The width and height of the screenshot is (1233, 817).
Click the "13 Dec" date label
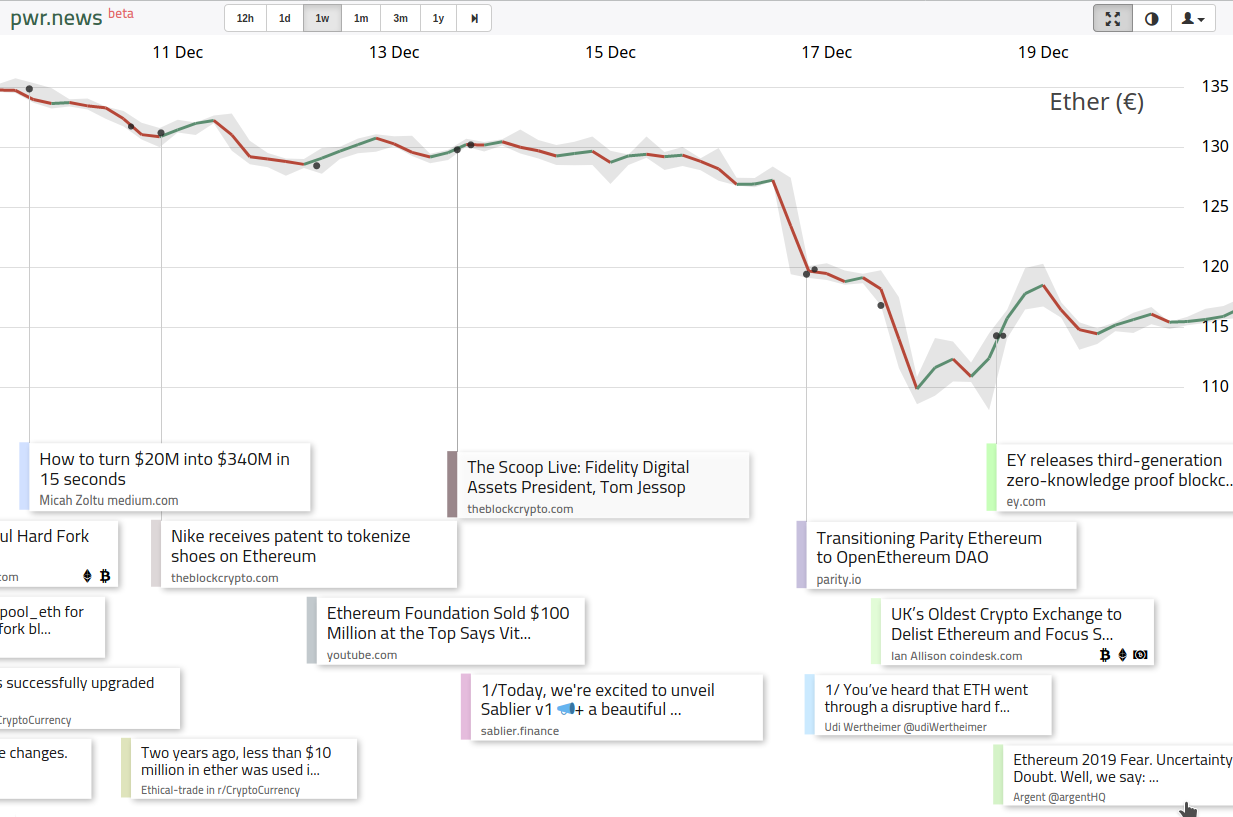pos(394,53)
